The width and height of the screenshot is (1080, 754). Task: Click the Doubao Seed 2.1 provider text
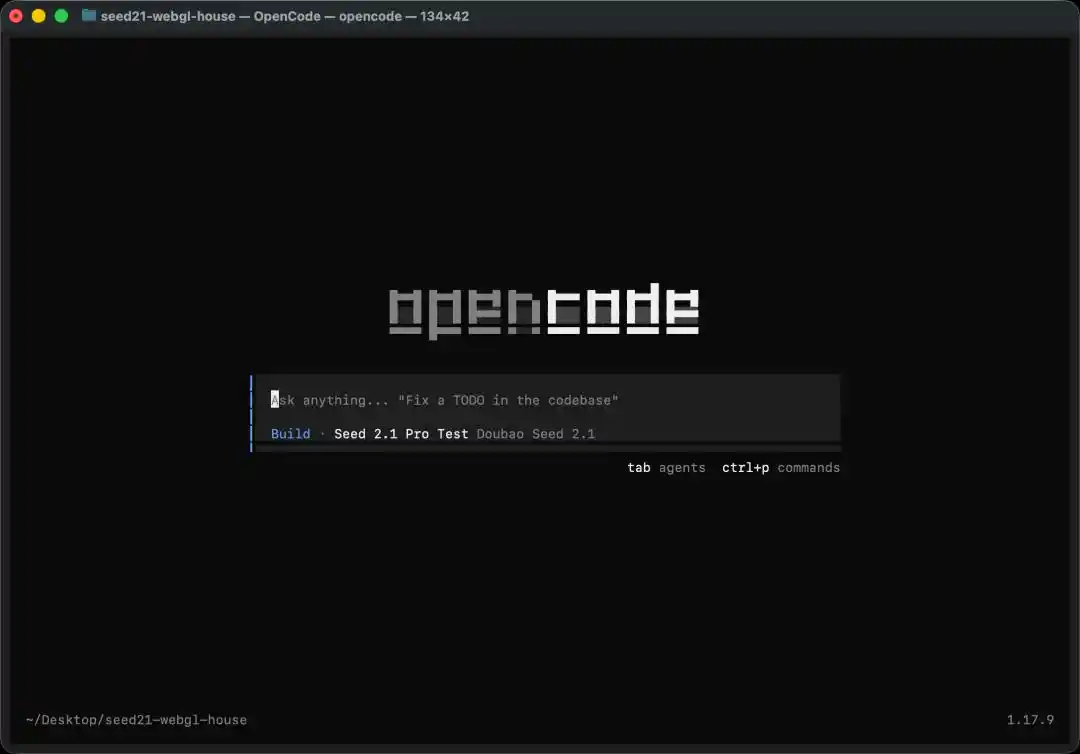(x=535, y=434)
